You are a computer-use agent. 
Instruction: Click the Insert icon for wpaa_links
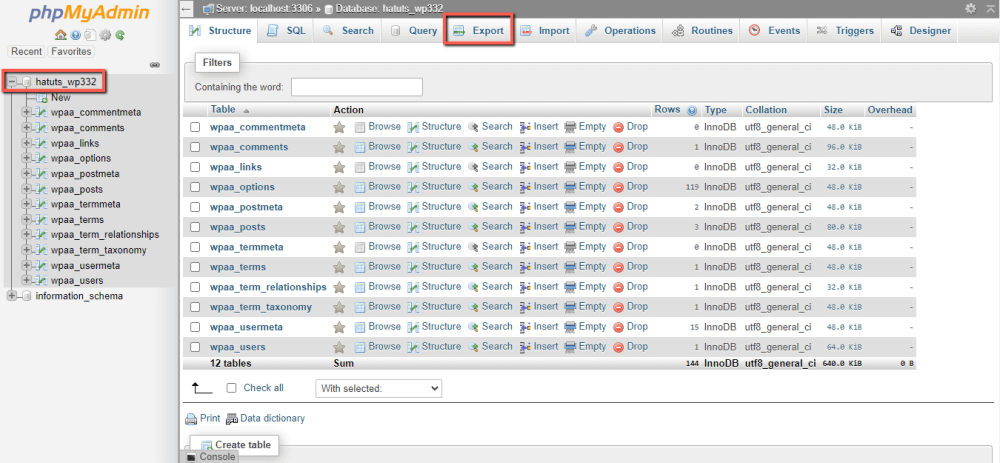526,167
